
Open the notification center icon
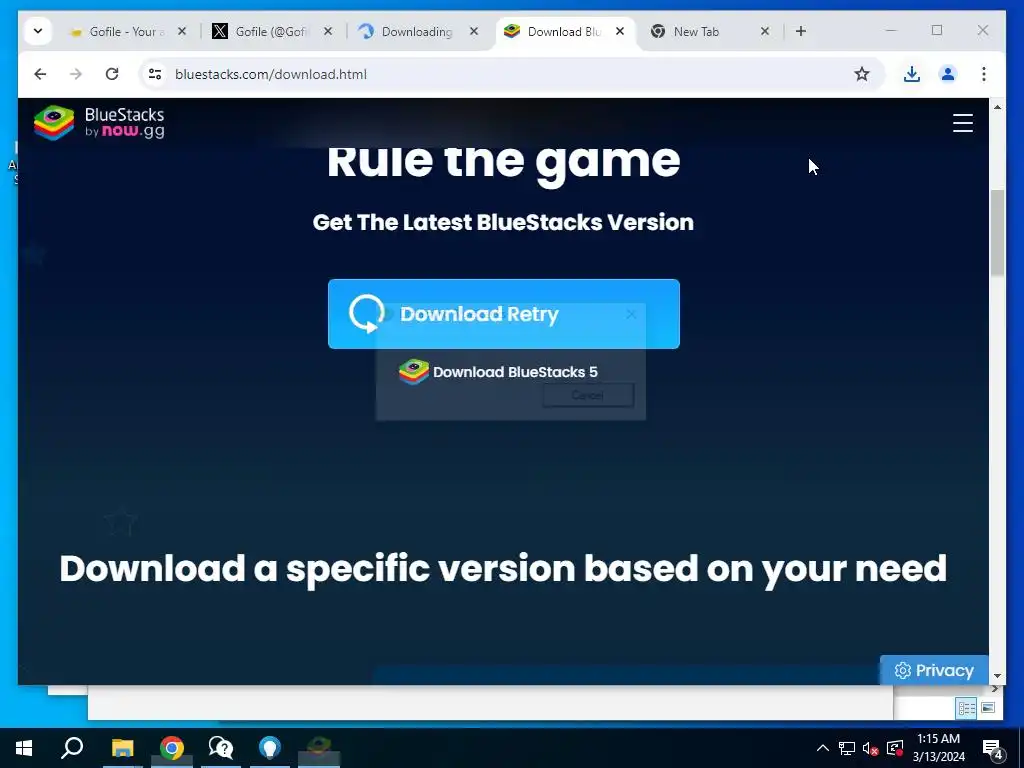pos(993,748)
